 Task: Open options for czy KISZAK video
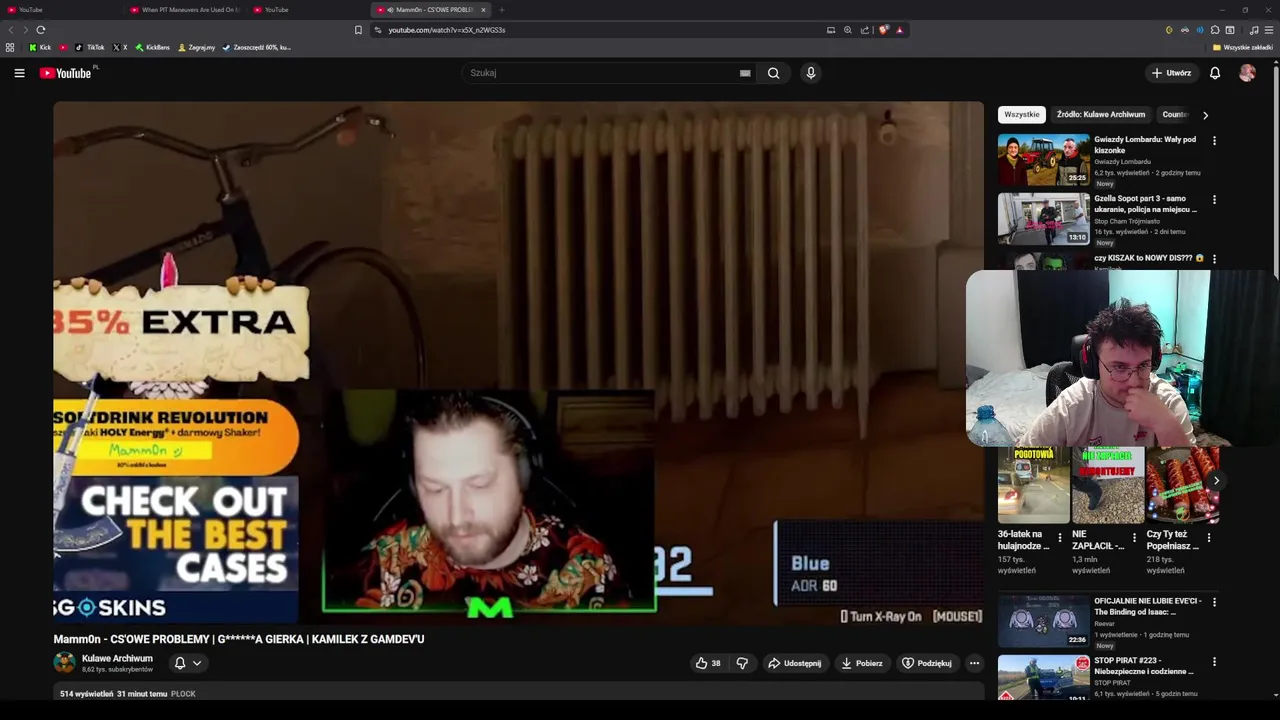[x=1214, y=259]
